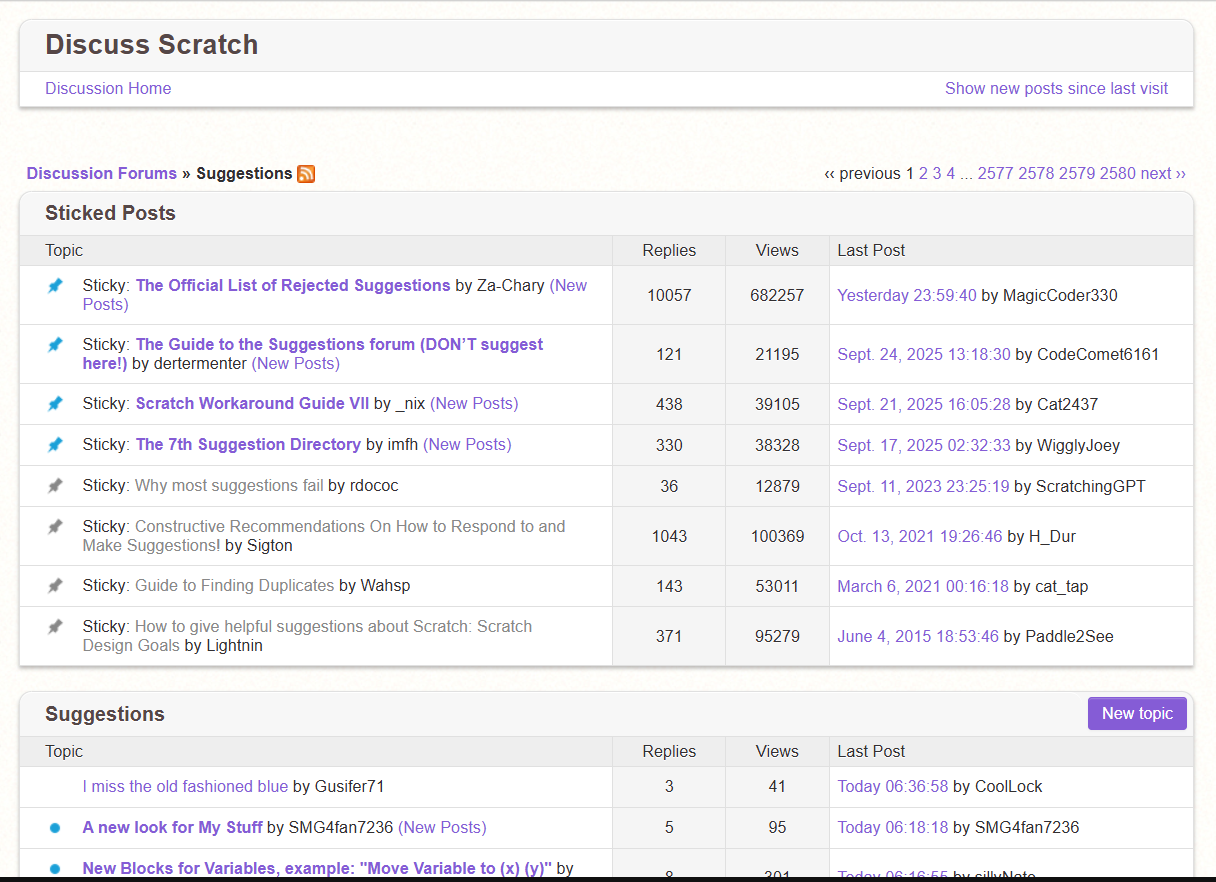Jump to last page 2580
Image resolution: width=1216 pixels, height=882 pixels.
point(1118,173)
